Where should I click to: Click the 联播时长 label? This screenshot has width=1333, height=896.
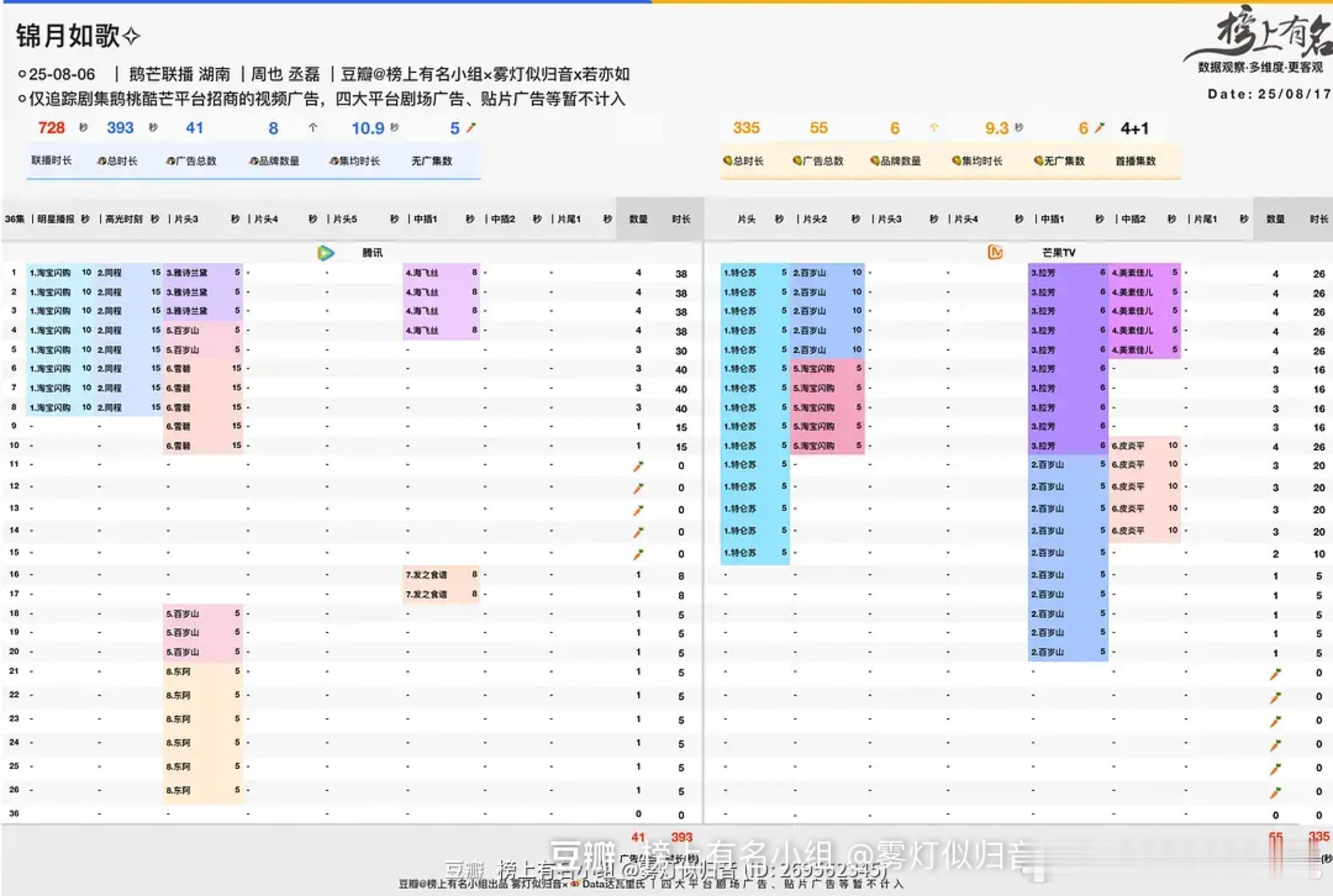pyautogui.click(x=51, y=160)
